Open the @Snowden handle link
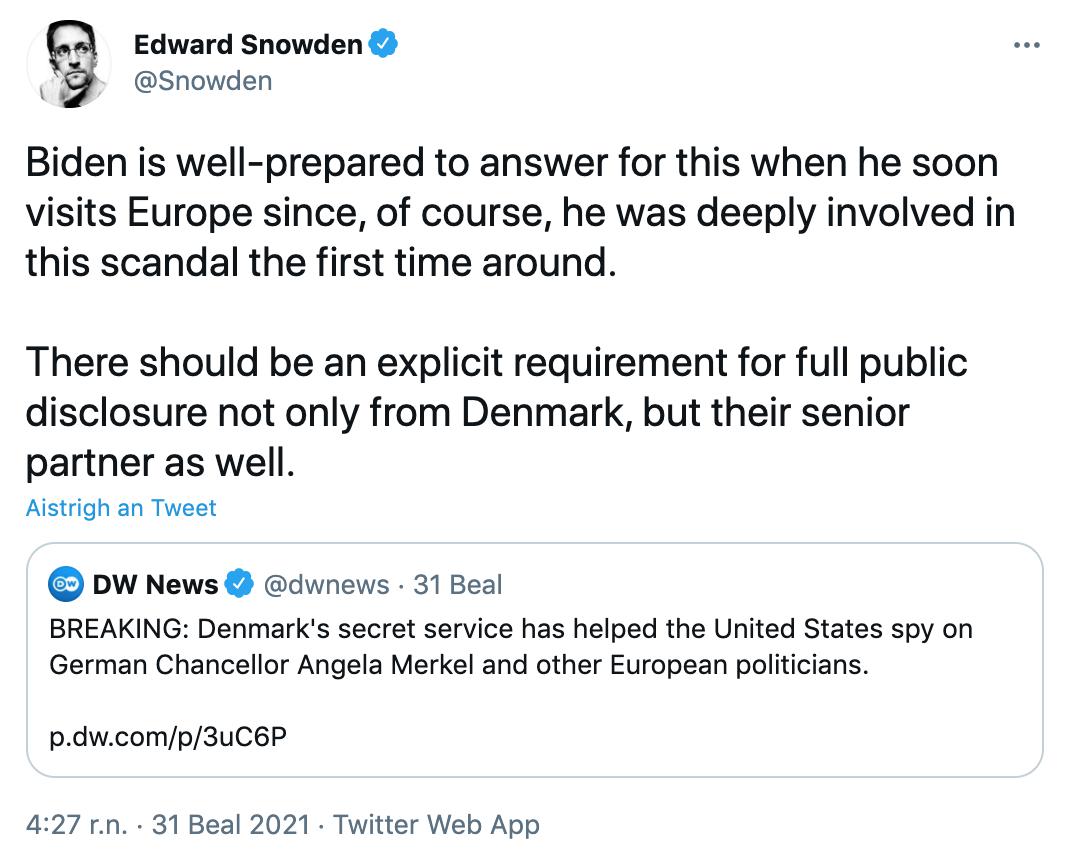Screen dimensions: 1070x858 tap(202, 81)
